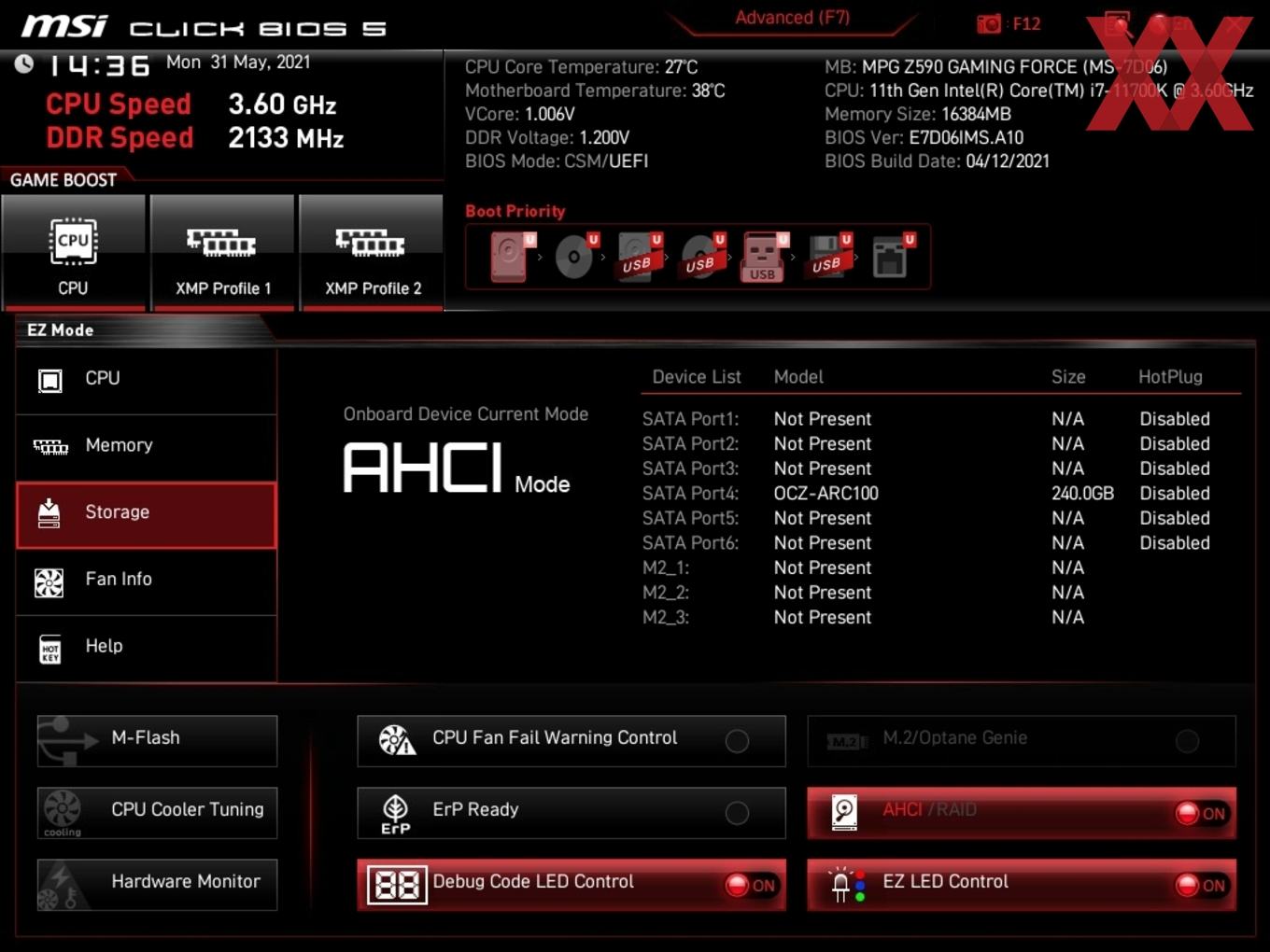Viewport: 1270px width, 952px height.
Task: Click the Memory Size 16384MB text
Action: (918, 114)
